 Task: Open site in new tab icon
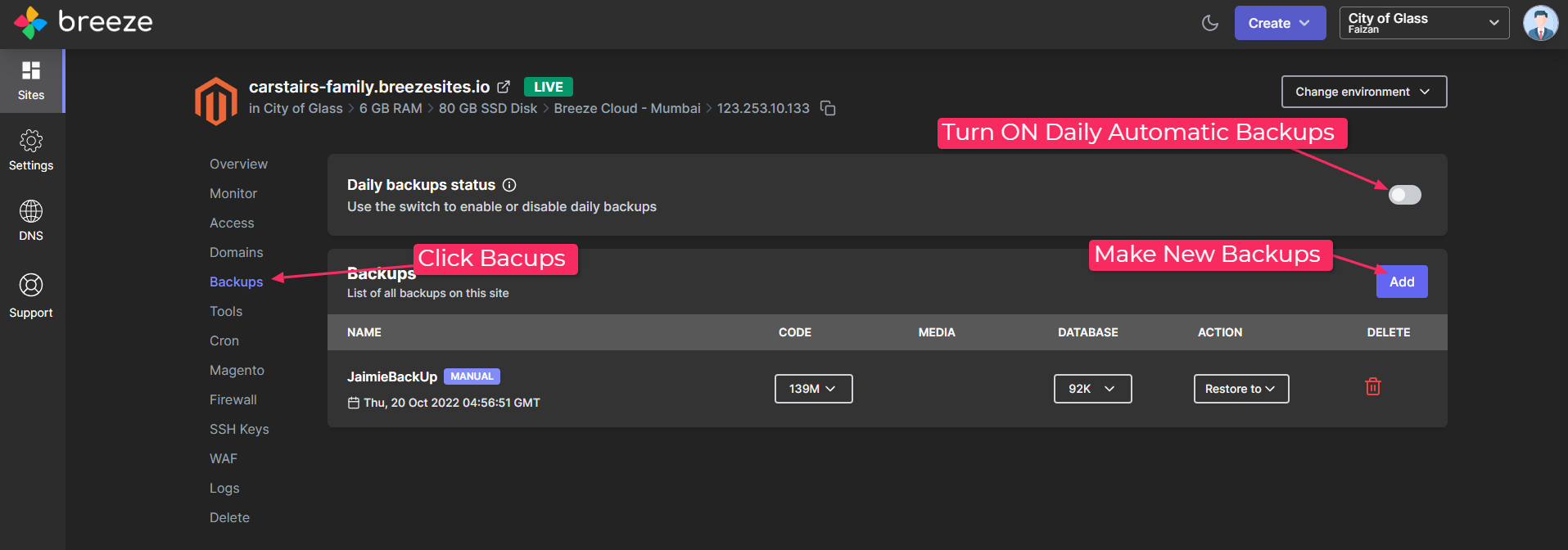click(504, 87)
